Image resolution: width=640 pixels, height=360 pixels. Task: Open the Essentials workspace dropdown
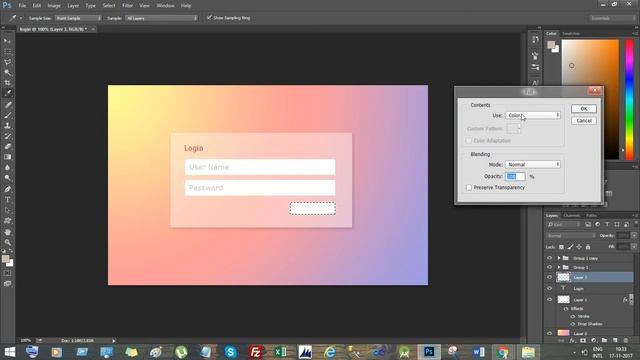[612, 18]
